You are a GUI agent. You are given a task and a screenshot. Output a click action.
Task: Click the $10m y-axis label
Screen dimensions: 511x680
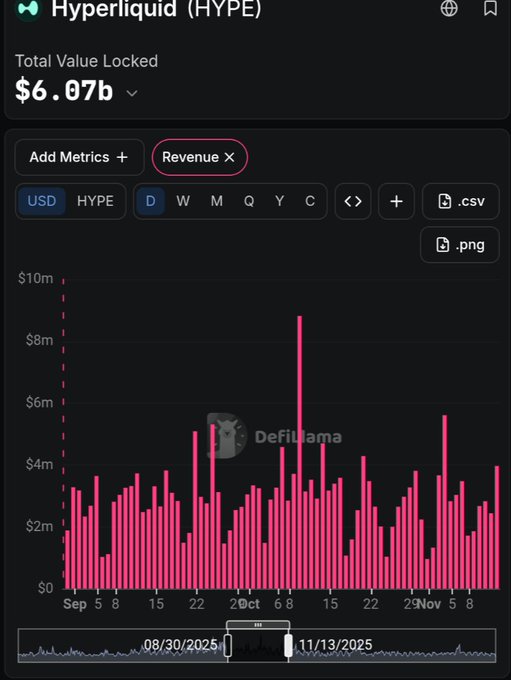click(36, 278)
